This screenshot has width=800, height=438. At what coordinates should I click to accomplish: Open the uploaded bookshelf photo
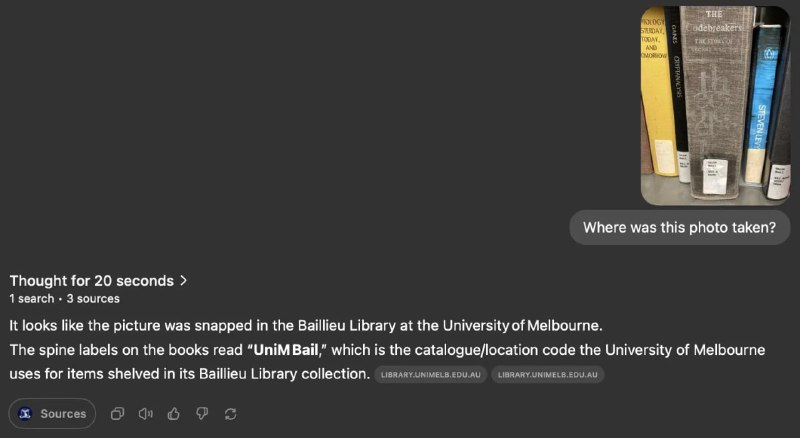[x=715, y=106]
